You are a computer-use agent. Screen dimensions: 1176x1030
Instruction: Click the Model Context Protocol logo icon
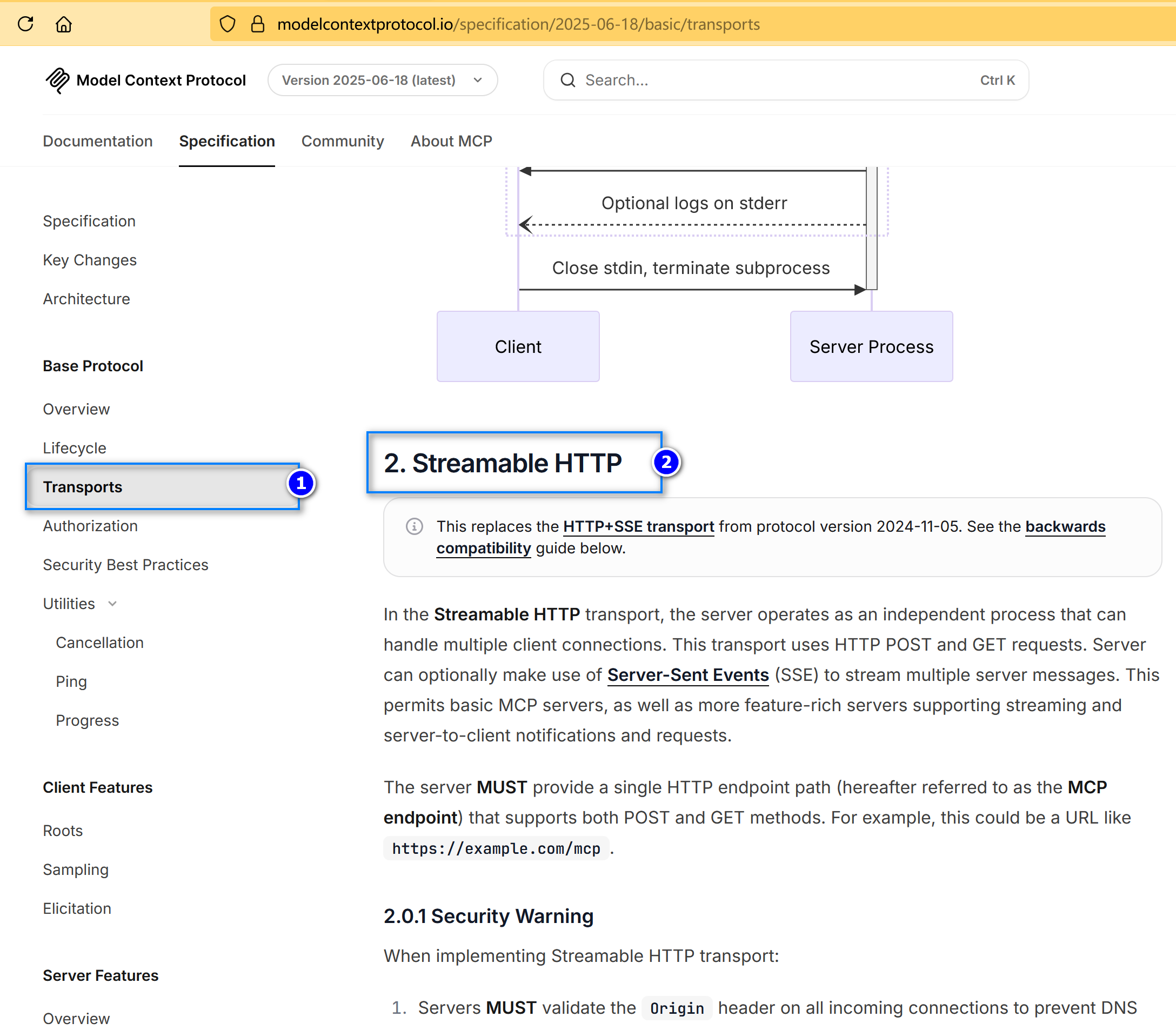tap(57, 81)
